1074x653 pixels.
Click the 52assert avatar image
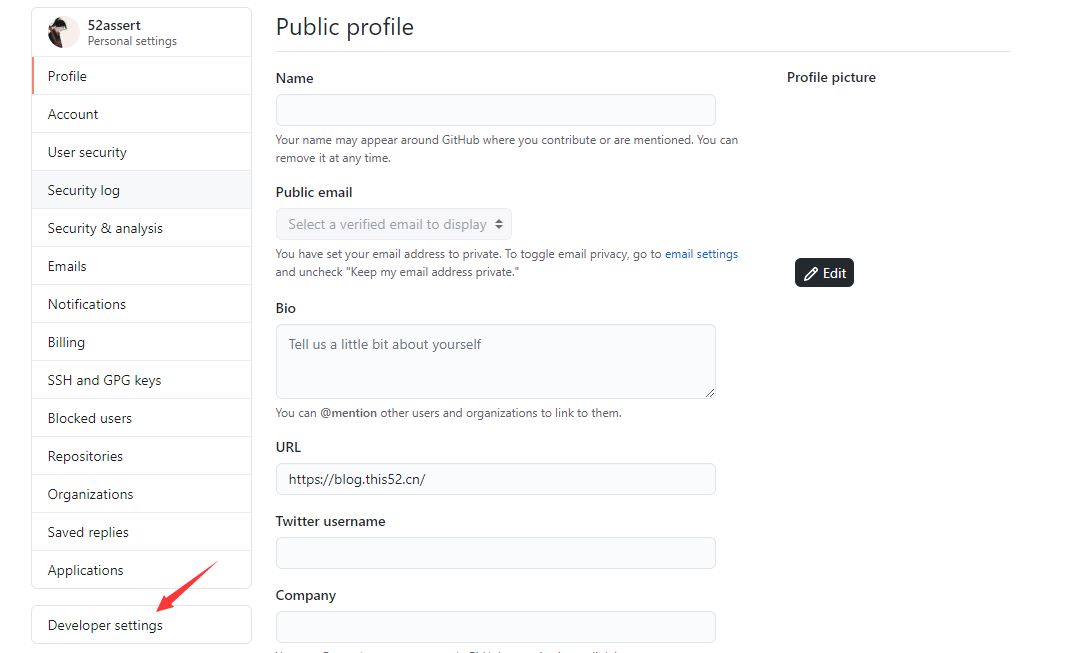(x=63, y=32)
